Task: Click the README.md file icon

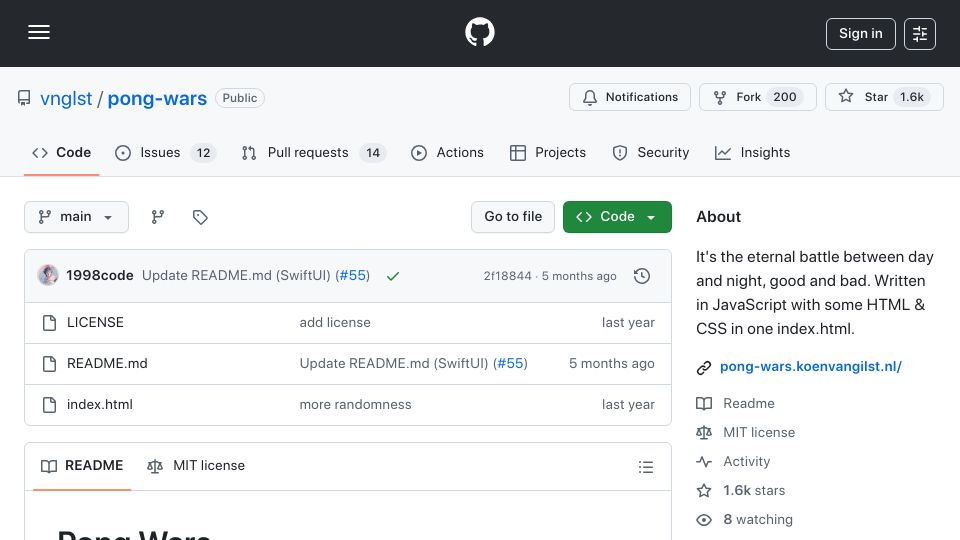Action: coord(50,364)
